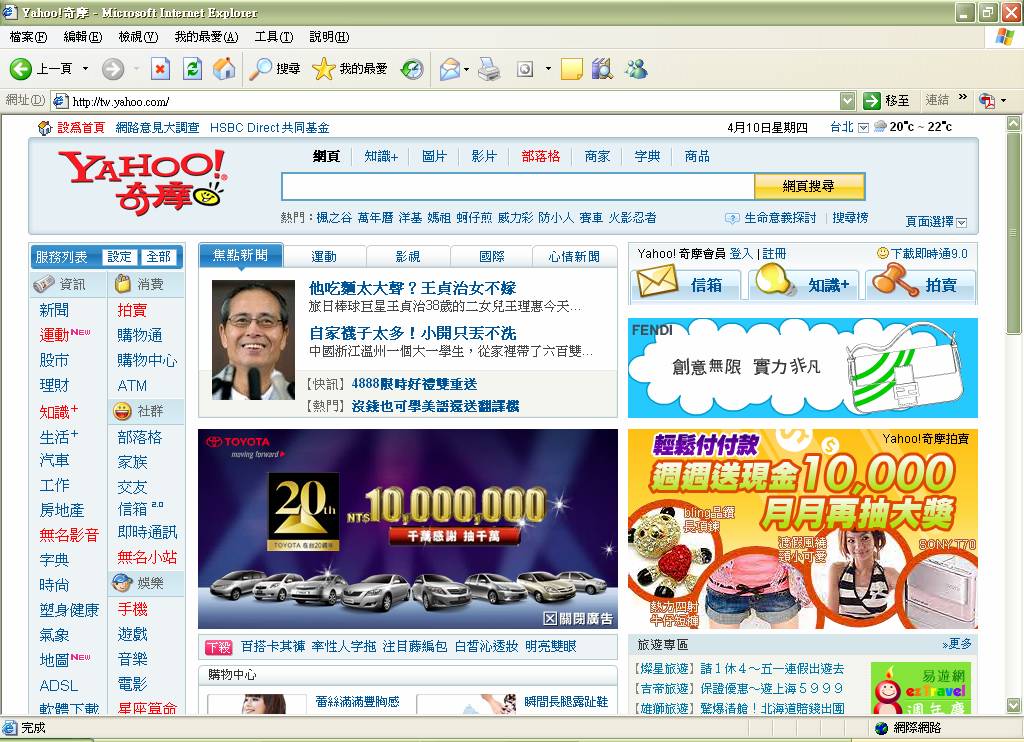This screenshot has width=1024, height=742.
Task: Click the set-as-homepage house icon
Action: click(45, 127)
